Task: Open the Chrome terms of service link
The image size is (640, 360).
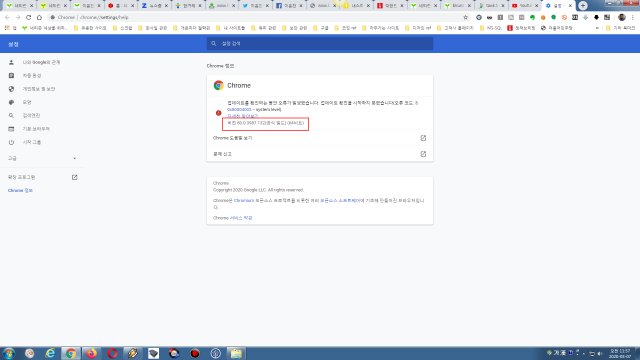Action: 241,218
